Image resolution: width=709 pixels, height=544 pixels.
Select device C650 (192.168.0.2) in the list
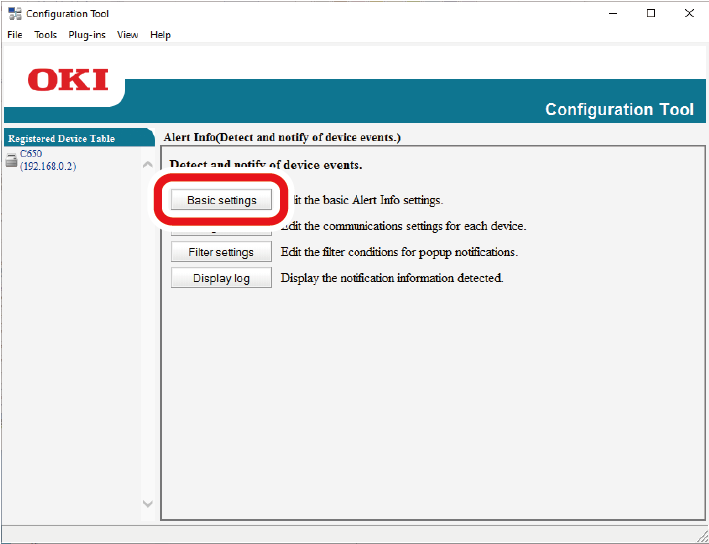tap(47, 160)
